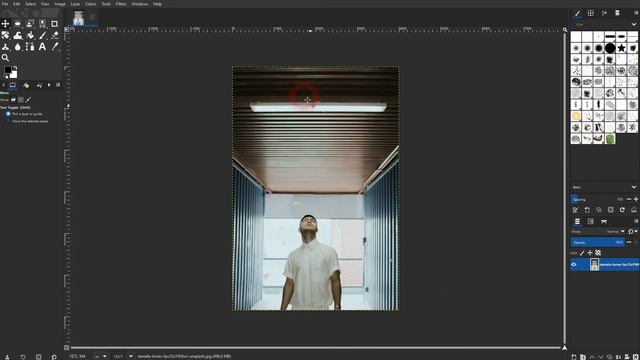Toggle lock pixels for the layer
The width and height of the screenshot is (640, 360).
(582, 253)
